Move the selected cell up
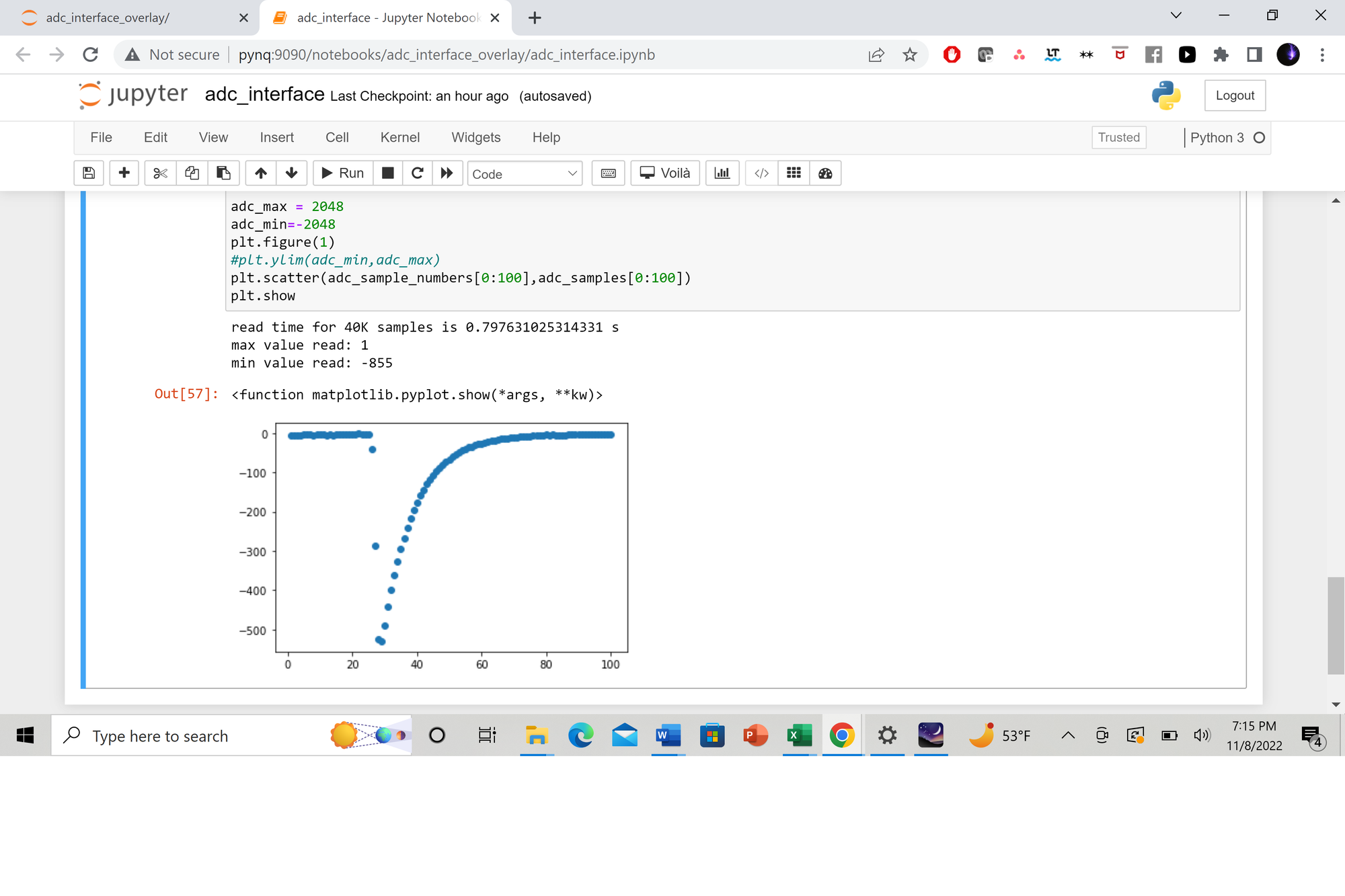This screenshot has height=896, width=1345. tap(261, 173)
